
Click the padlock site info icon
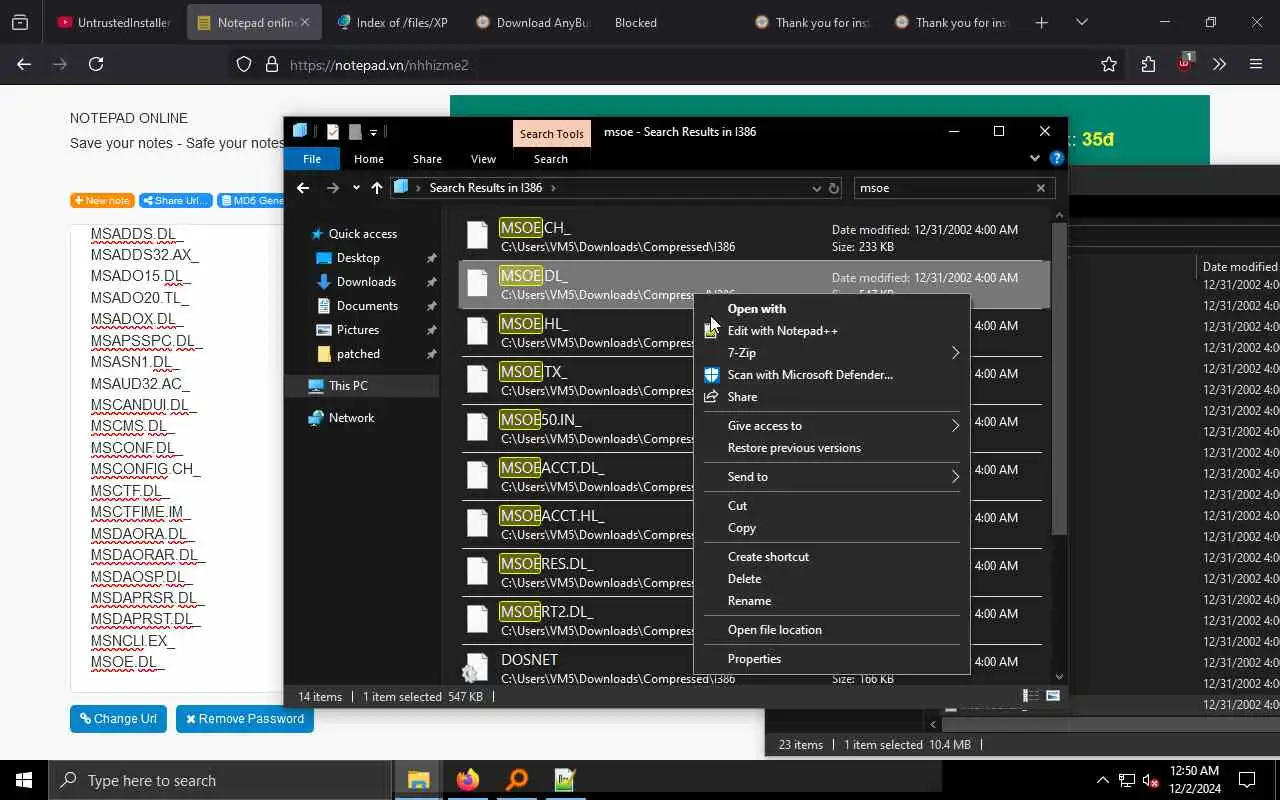[x=271, y=65]
